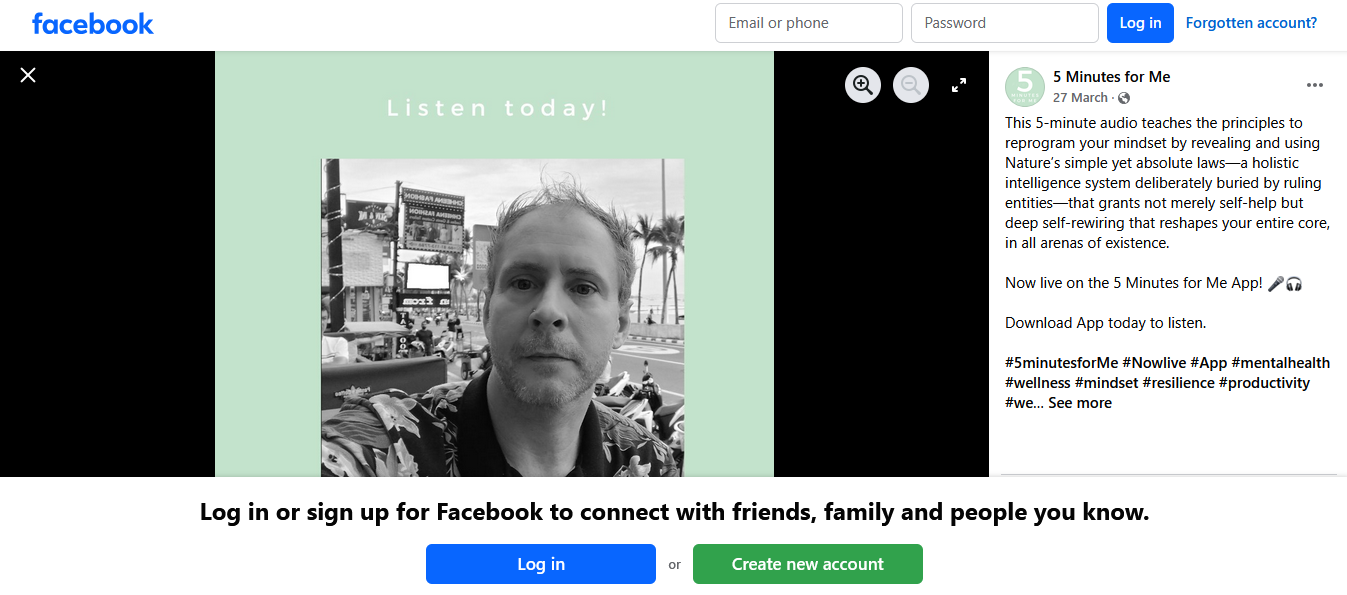The width and height of the screenshot is (1347, 595).
Task: Click the green Create new account button
Action: point(808,564)
